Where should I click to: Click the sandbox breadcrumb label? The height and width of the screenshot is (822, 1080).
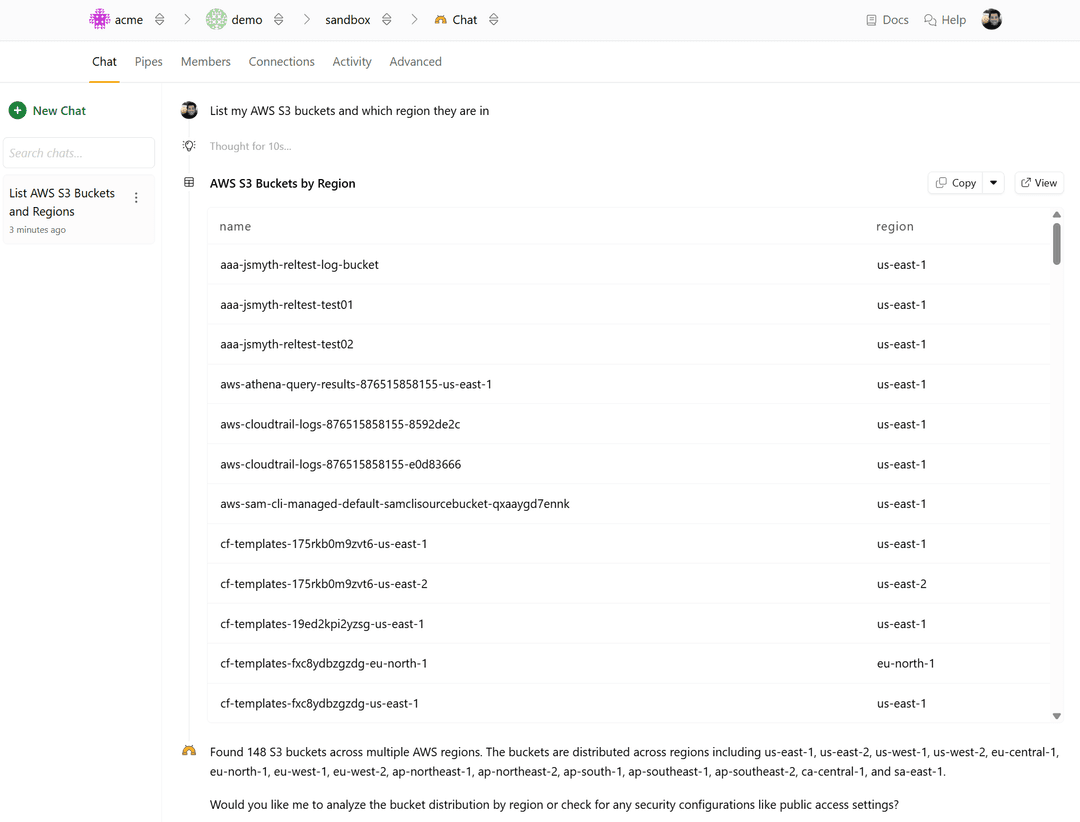click(348, 20)
